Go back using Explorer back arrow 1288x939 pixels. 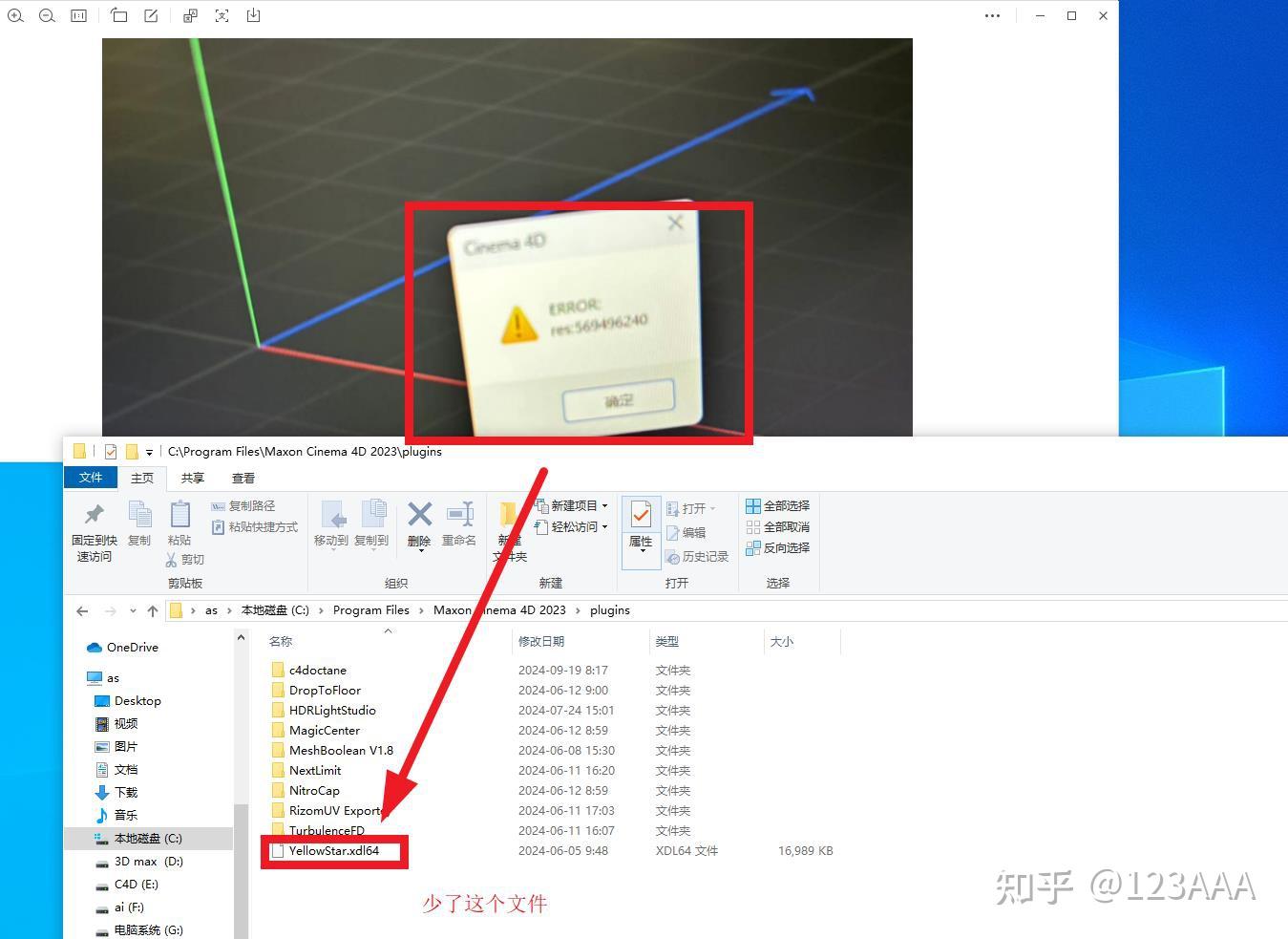[82, 610]
